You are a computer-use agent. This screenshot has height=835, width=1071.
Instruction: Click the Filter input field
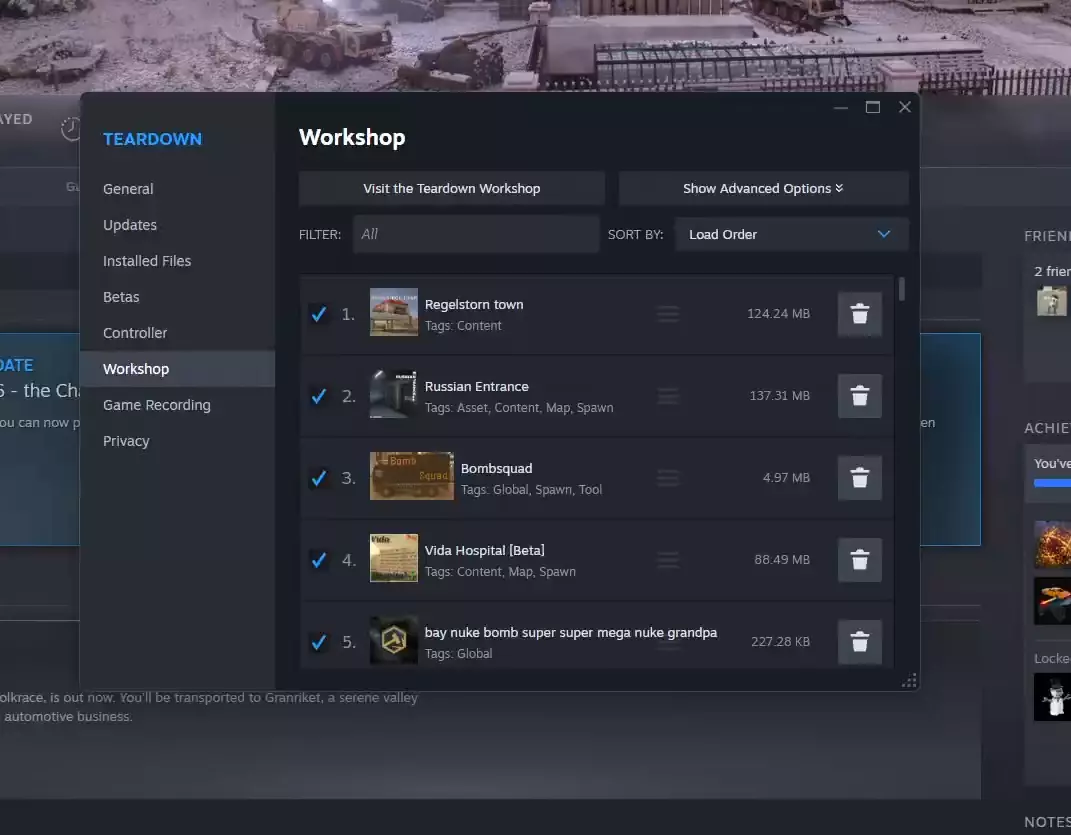point(476,234)
